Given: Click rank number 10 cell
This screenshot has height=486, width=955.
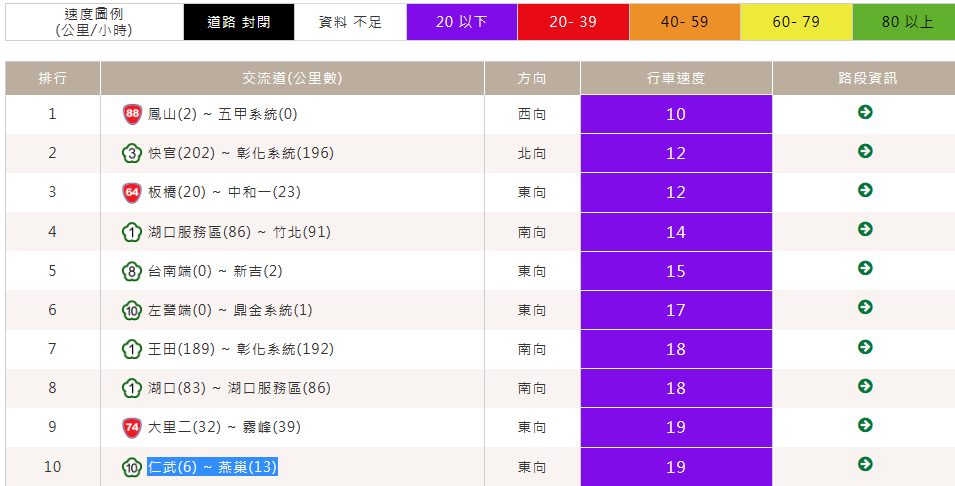Looking at the screenshot, I should tap(52, 467).
